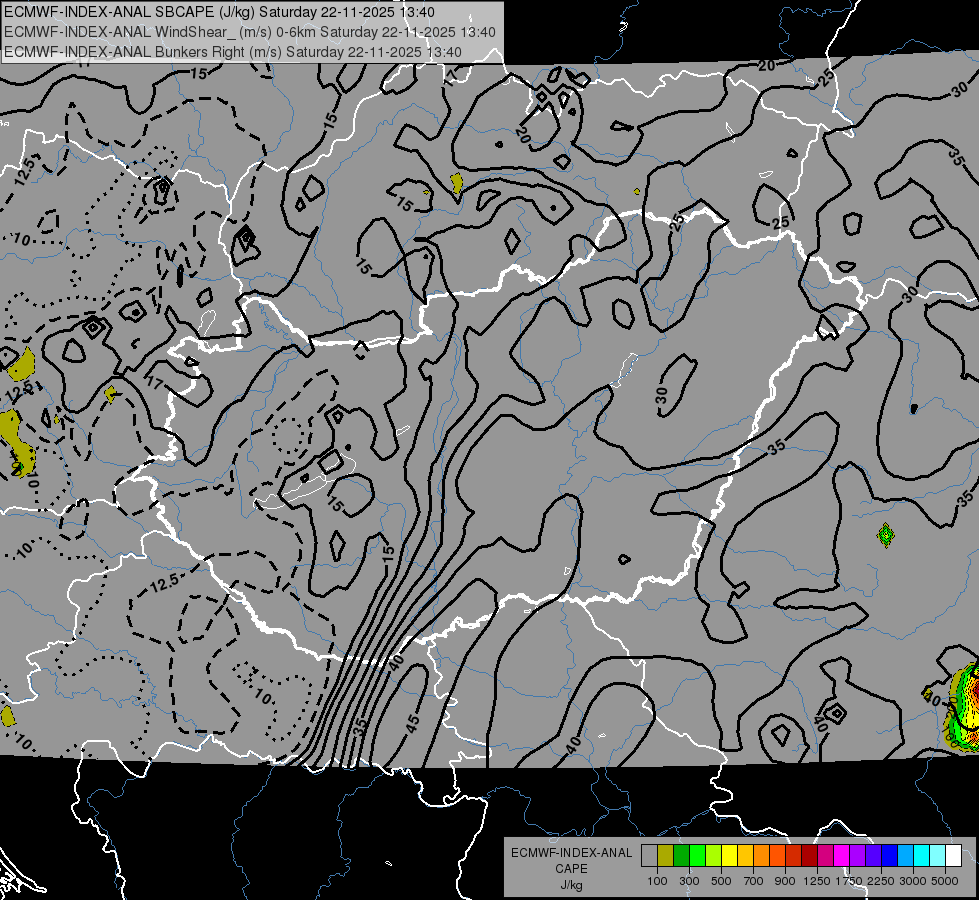Click the legend value 900
The width and height of the screenshot is (979, 900).
[x=785, y=881]
